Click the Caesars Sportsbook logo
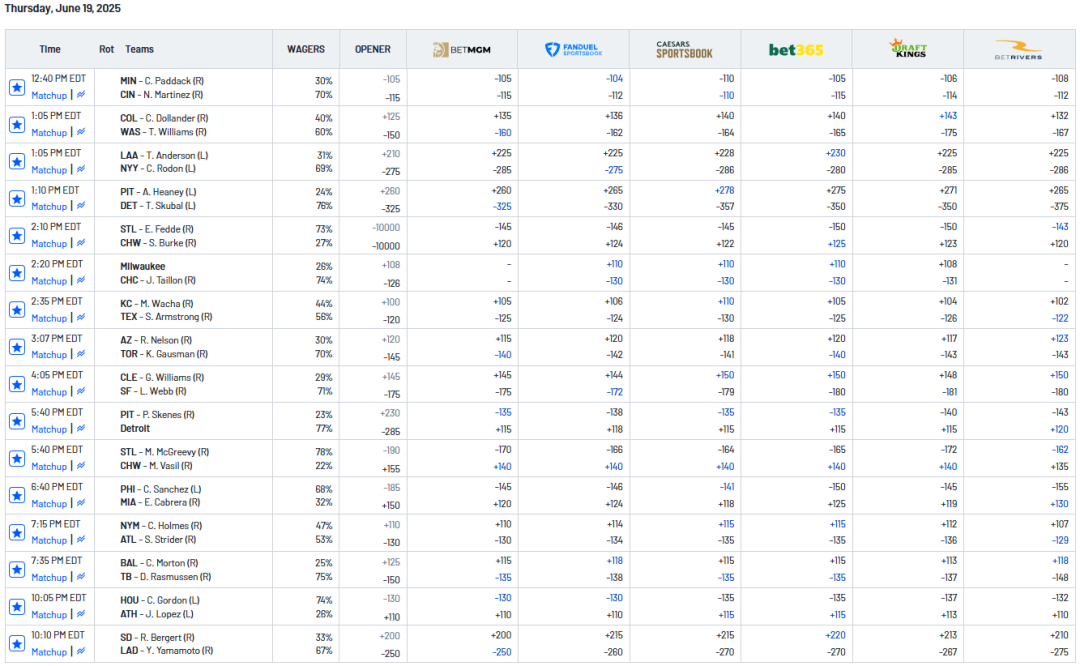The height and width of the screenshot is (666, 1080). [684, 49]
